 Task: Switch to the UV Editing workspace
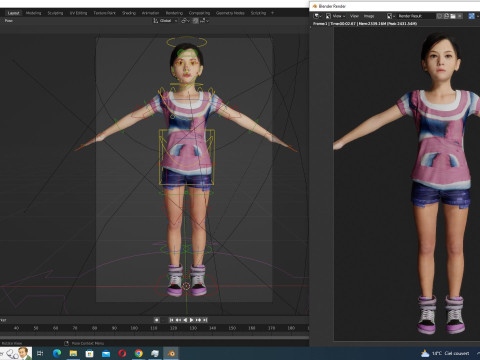click(x=78, y=13)
